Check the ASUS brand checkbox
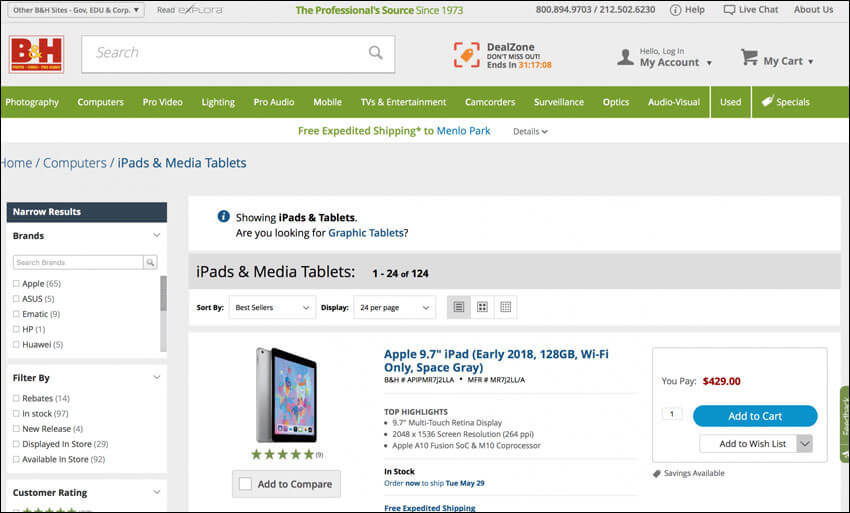Image resolution: width=850 pixels, height=513 pixels. tap(16, 298)
